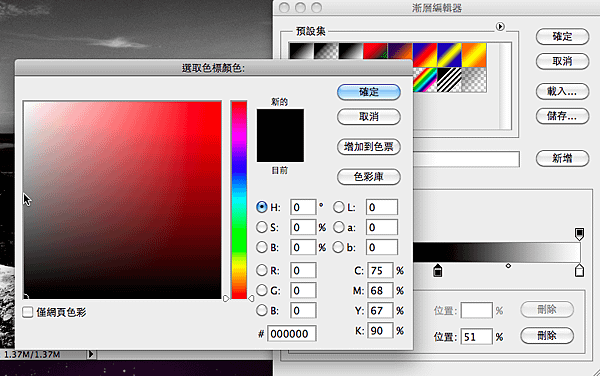Enable 僅網頁色彩 checkbox

click(28, 312)
